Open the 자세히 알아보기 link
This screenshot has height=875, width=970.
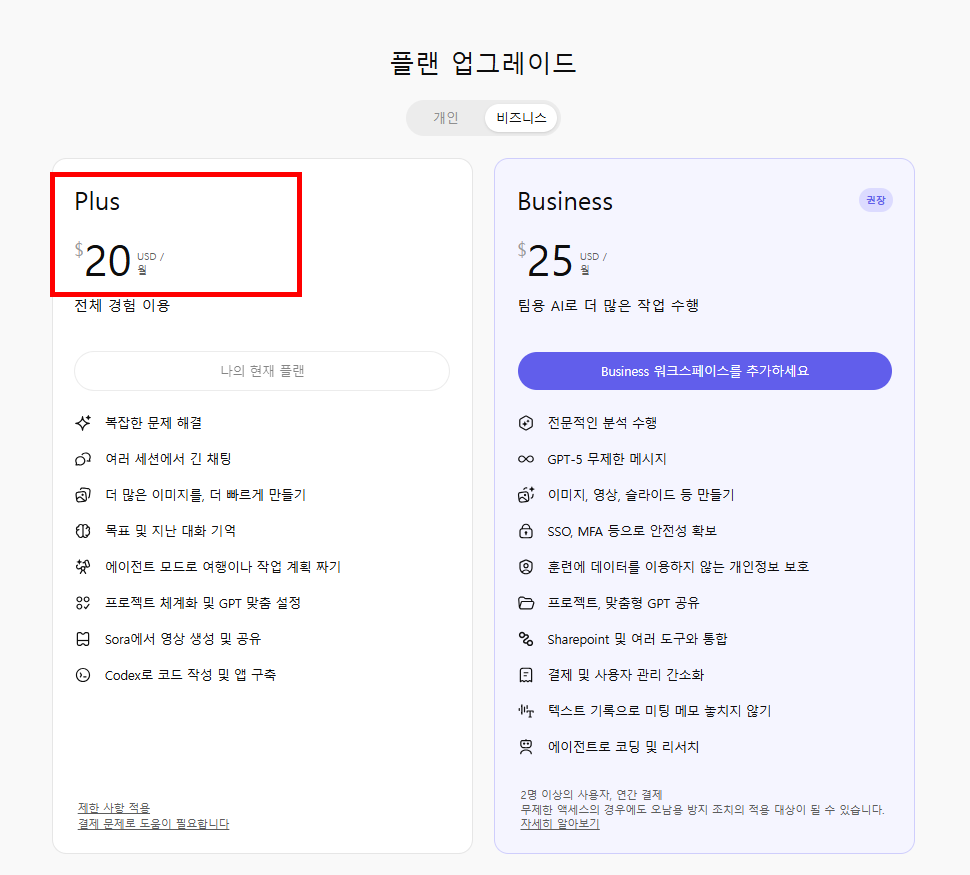pos(560,824)
